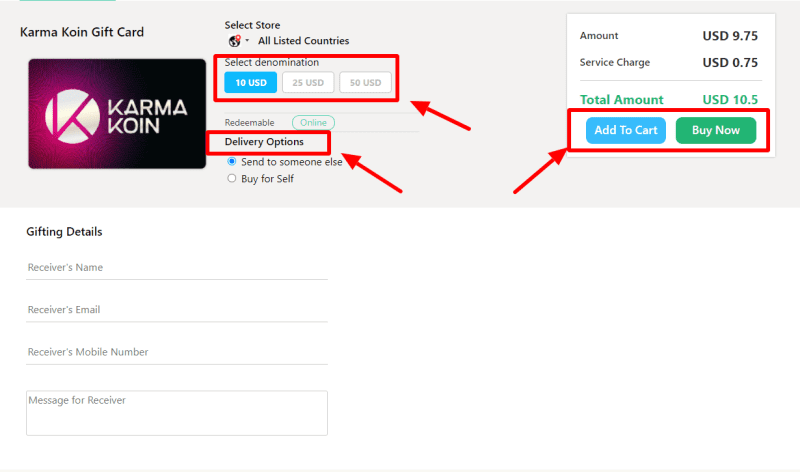Select the 25 USD denomination
800x472 pixels.
pos(308,83)
